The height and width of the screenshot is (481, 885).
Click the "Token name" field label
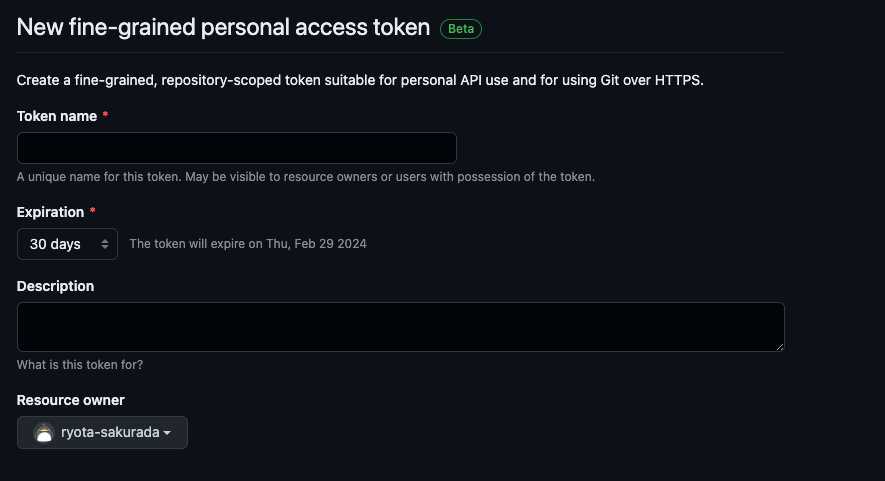57,116
